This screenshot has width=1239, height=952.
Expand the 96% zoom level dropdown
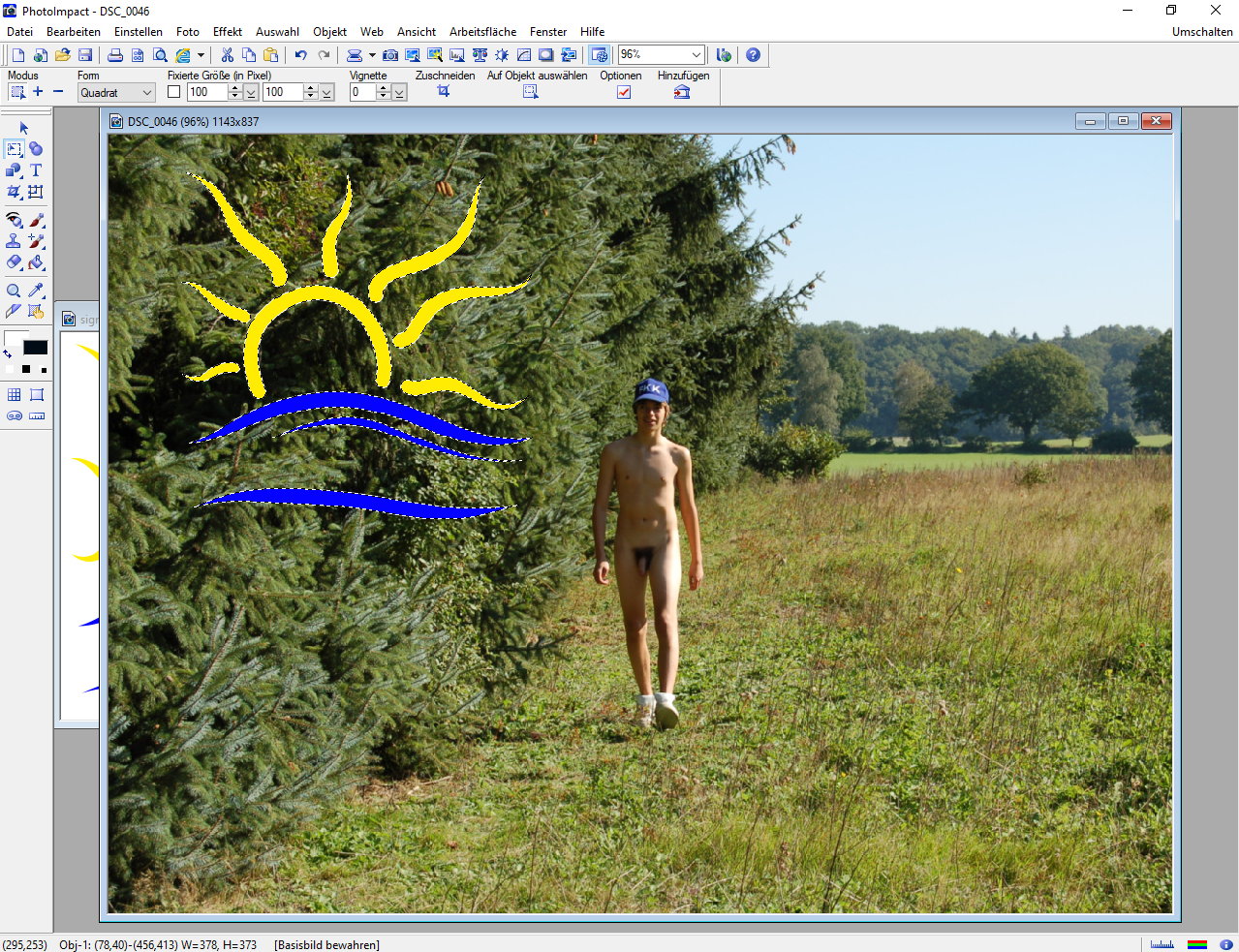(696, 55)
